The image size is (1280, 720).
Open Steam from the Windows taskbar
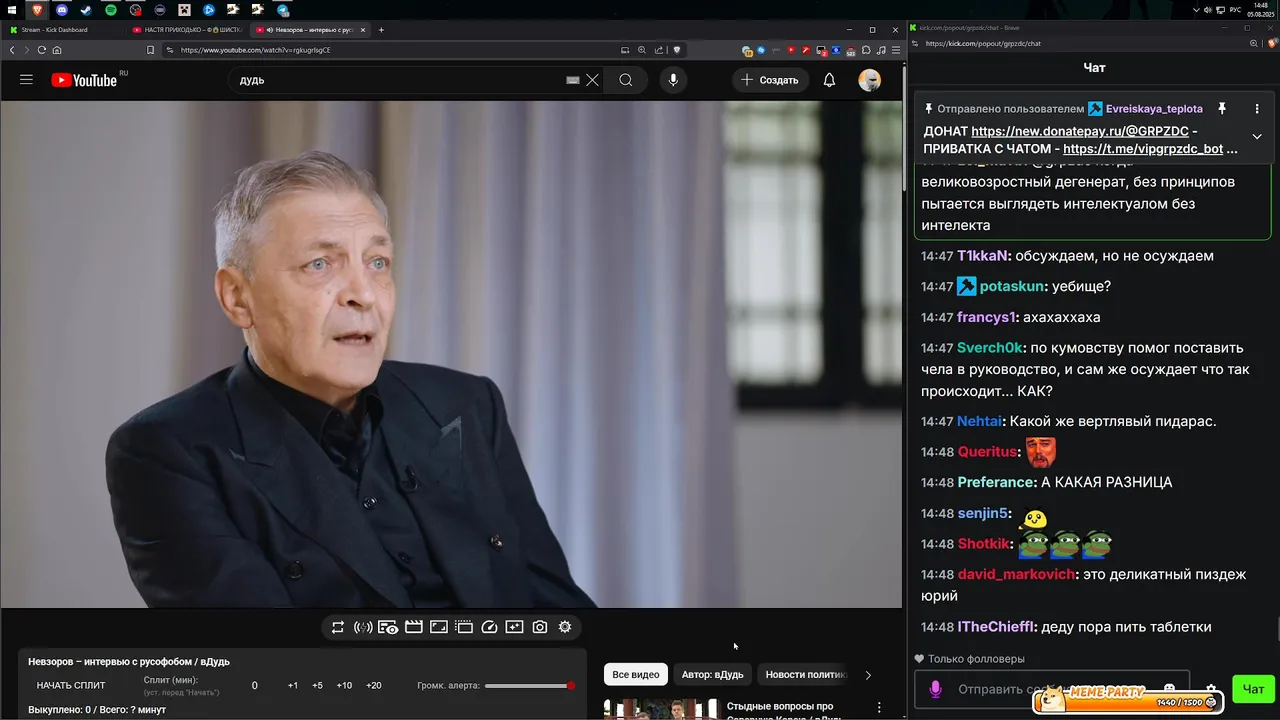pyautogui.click(x=85, y=10)
